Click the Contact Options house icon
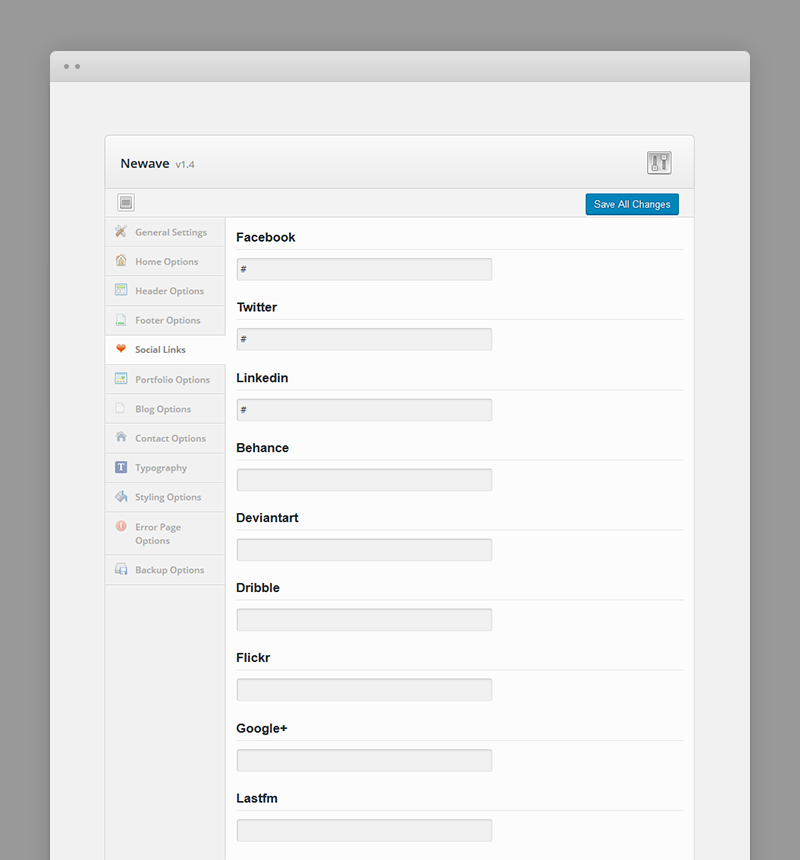This screenshot has width=800, height=860. (121, 437)
